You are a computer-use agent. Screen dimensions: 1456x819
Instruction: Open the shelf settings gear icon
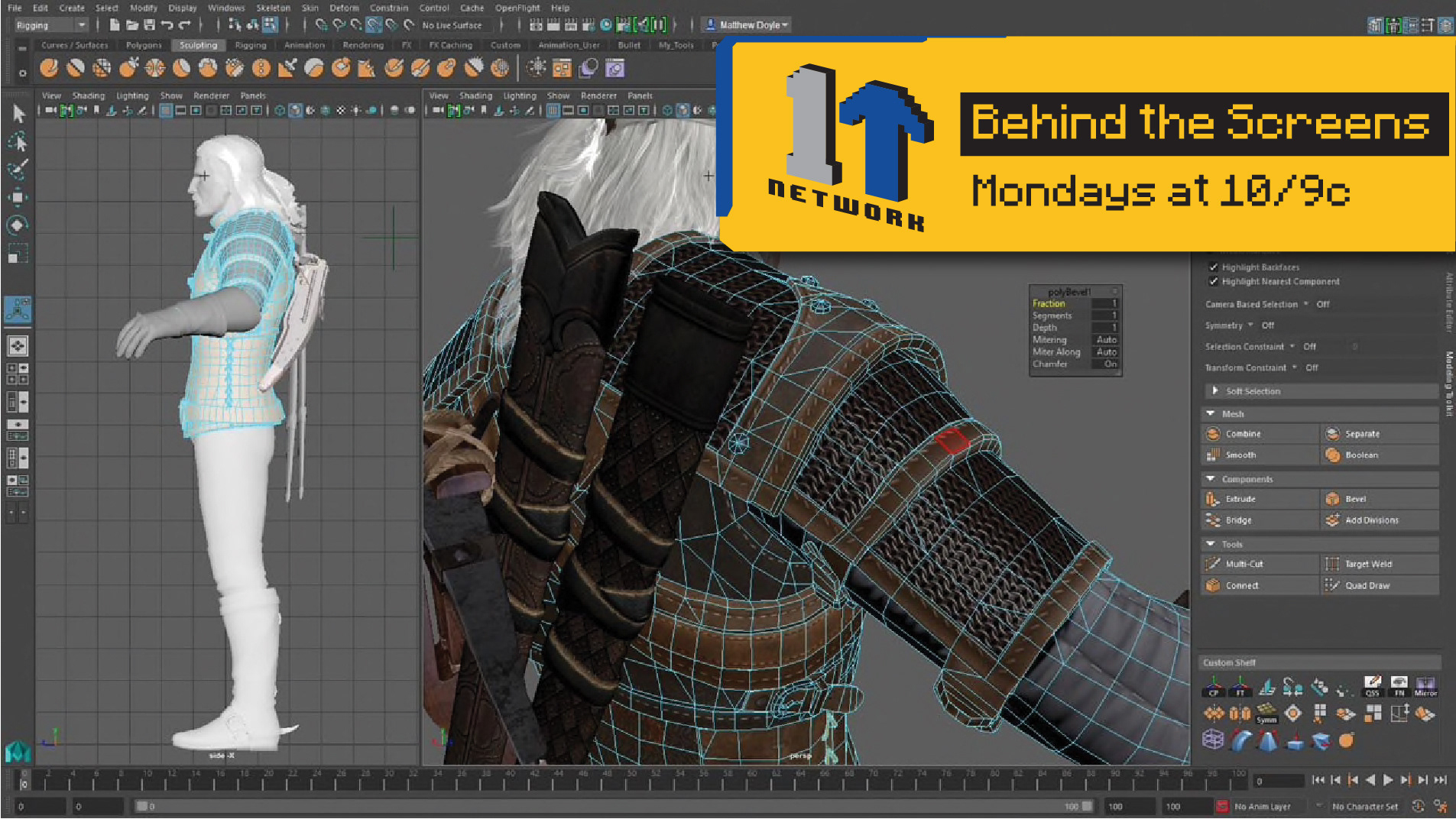[22, 73]
